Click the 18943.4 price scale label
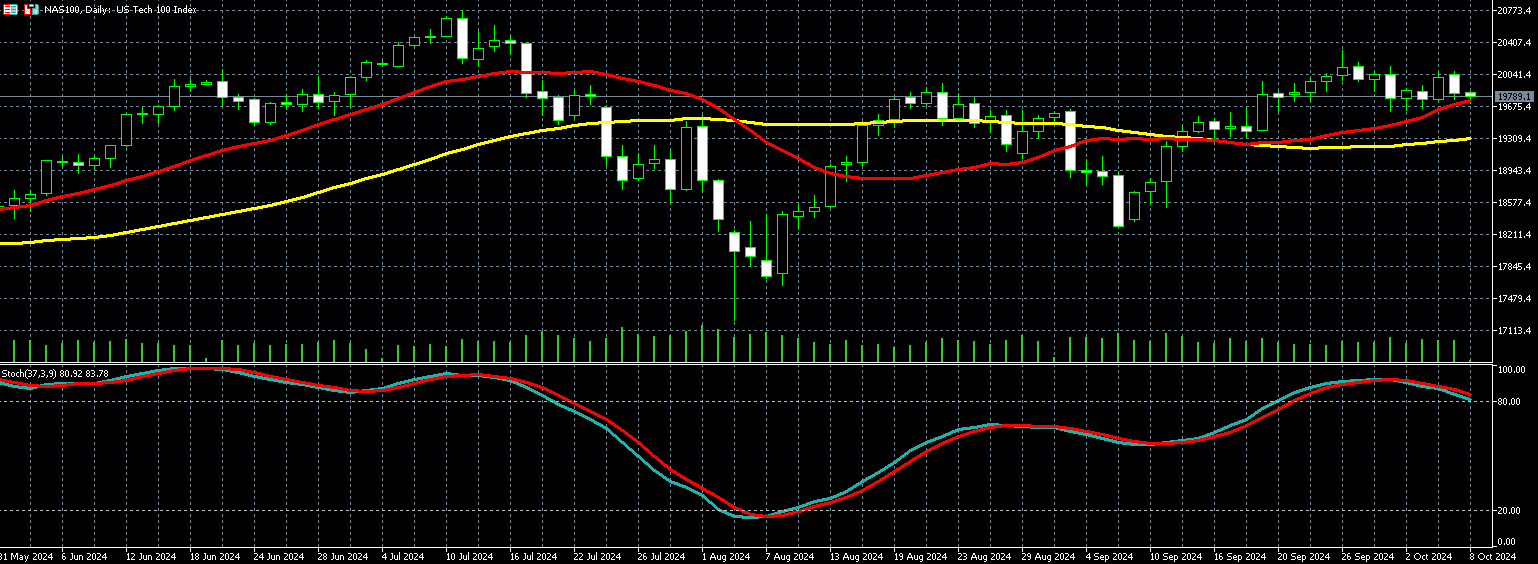The height and width of the screenshot is (564, 1538). pyautogui.click(x=1515, y=171)
